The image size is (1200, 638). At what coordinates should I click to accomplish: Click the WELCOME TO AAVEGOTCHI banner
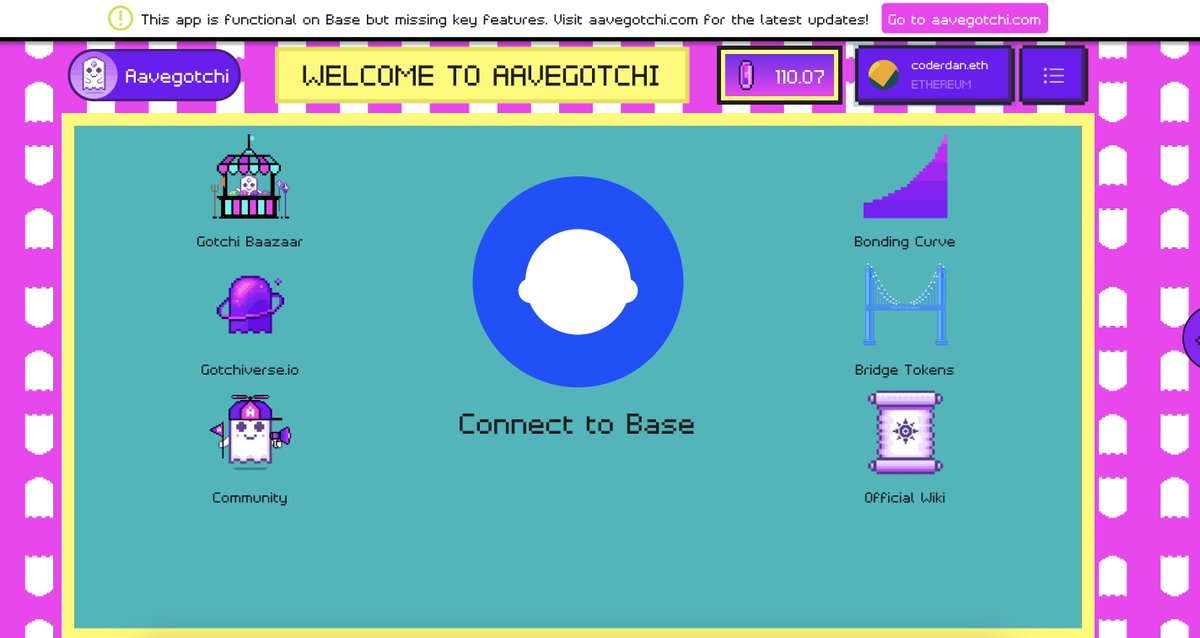pos(481,76)
